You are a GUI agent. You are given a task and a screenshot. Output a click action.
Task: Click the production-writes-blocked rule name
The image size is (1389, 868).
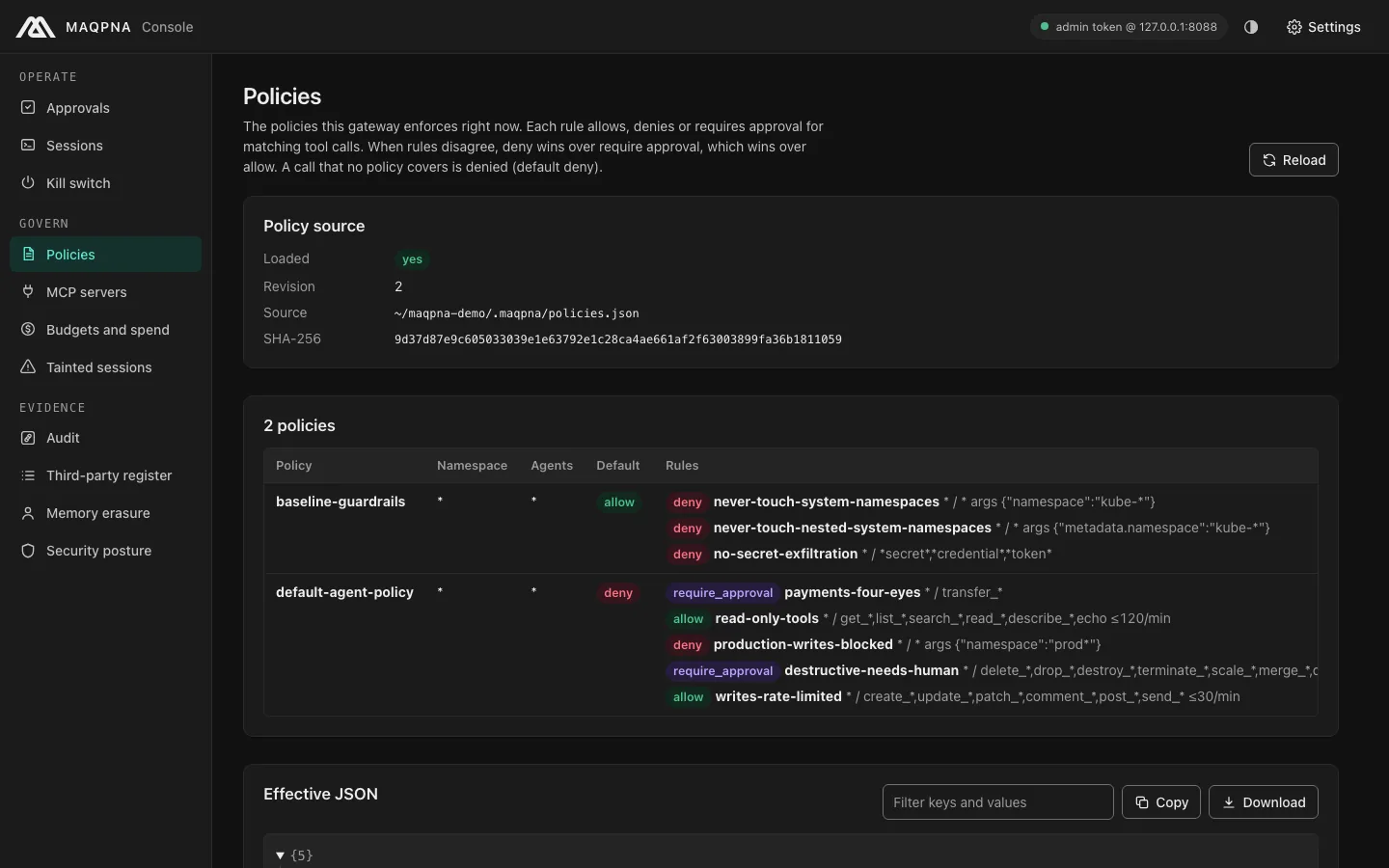803,644
